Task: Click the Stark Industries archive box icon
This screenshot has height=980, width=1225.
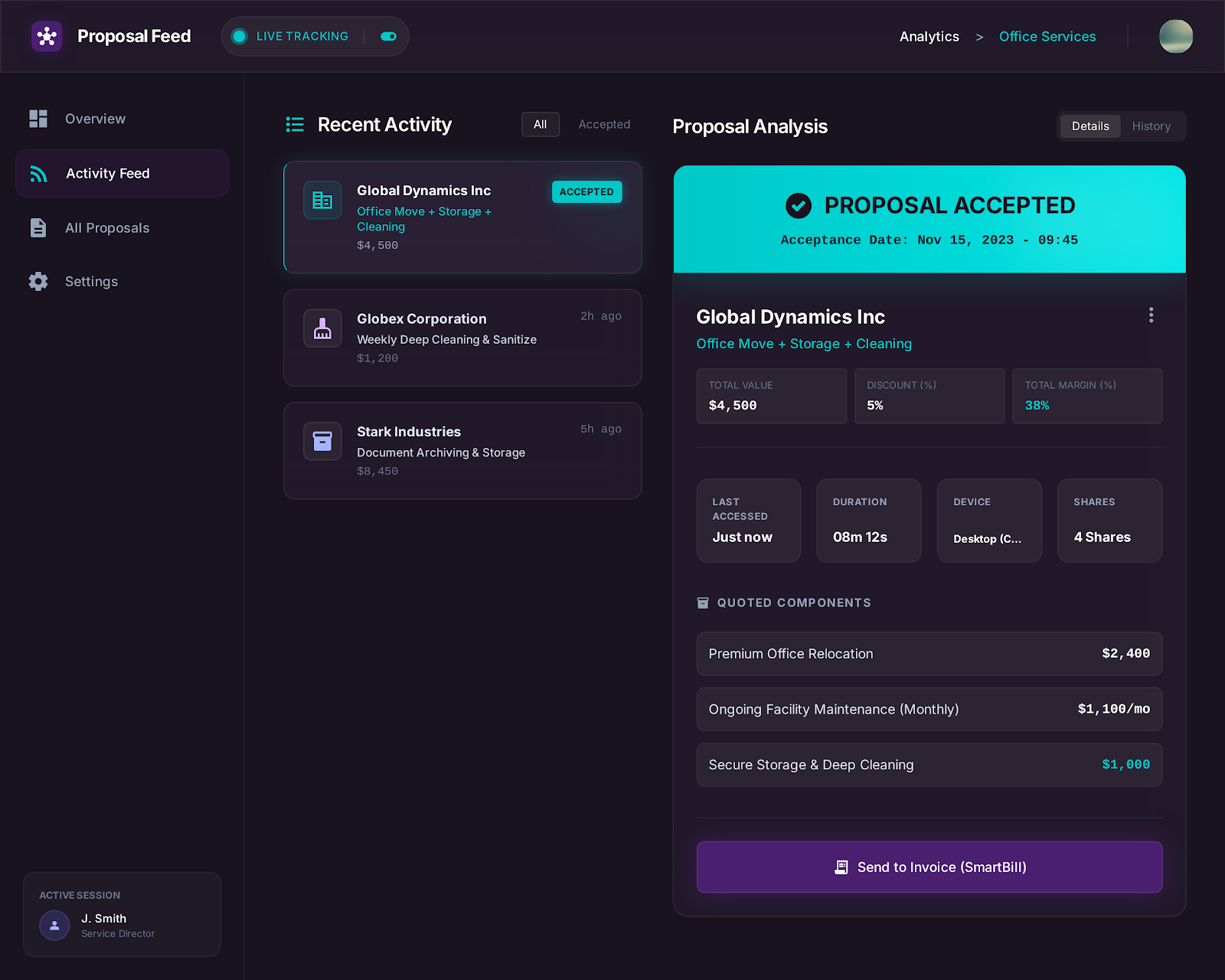Action: coord(322,442)
